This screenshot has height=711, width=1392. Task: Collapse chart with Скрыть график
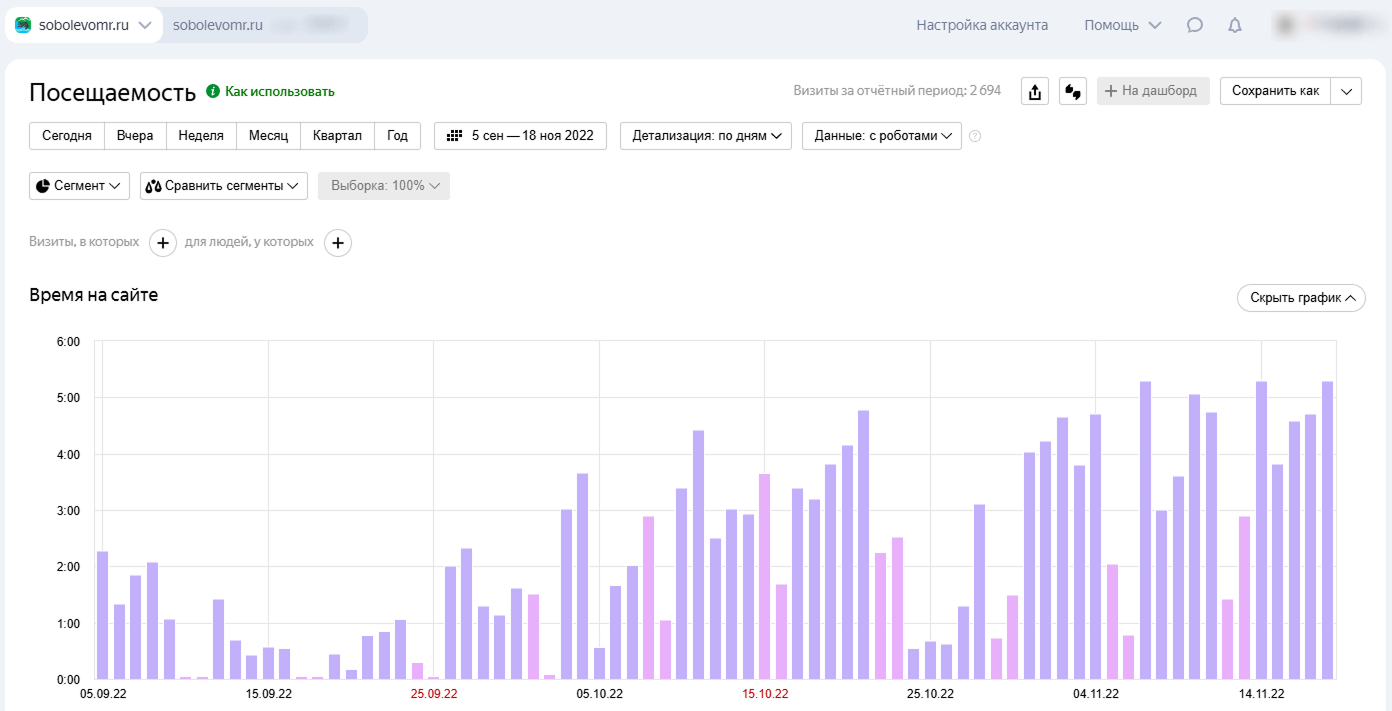tap(1301, 298)
